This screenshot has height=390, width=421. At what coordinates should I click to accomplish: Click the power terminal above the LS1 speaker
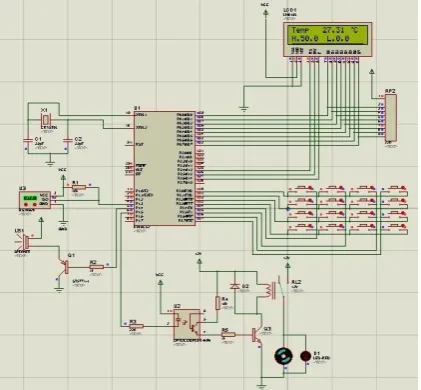pos(41,220)
